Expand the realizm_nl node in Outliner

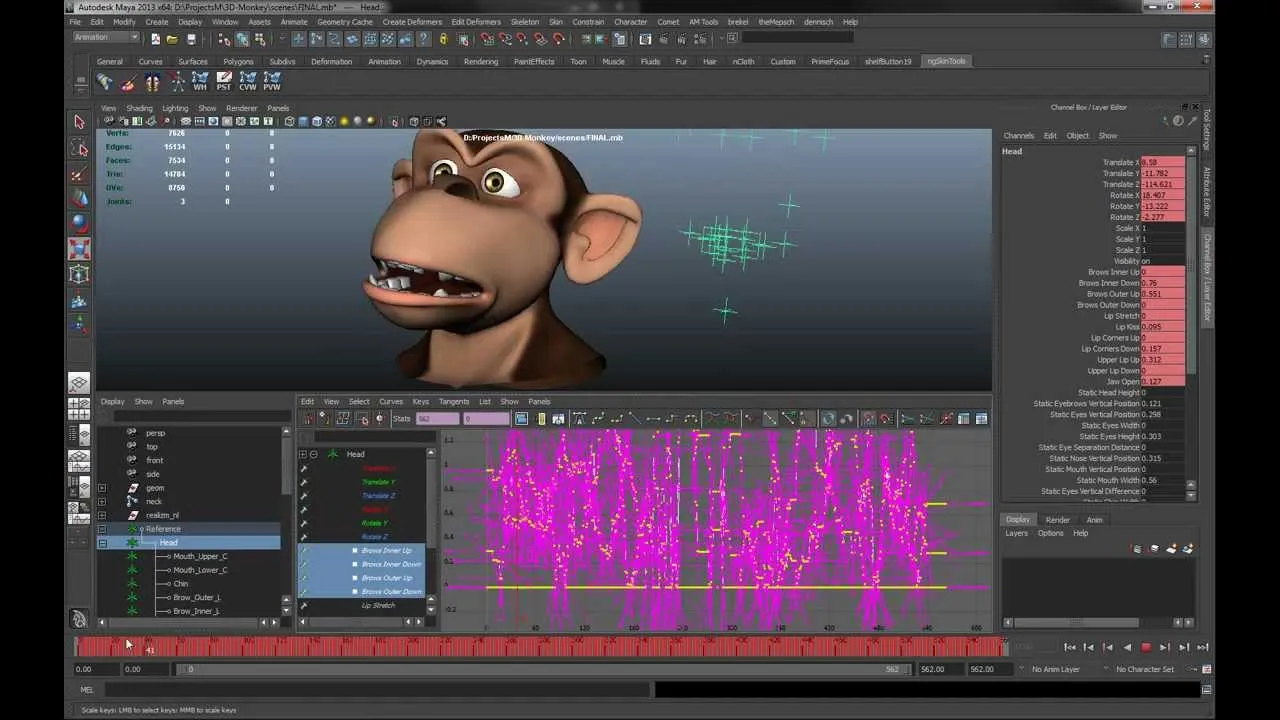click(x=102, y=515)
